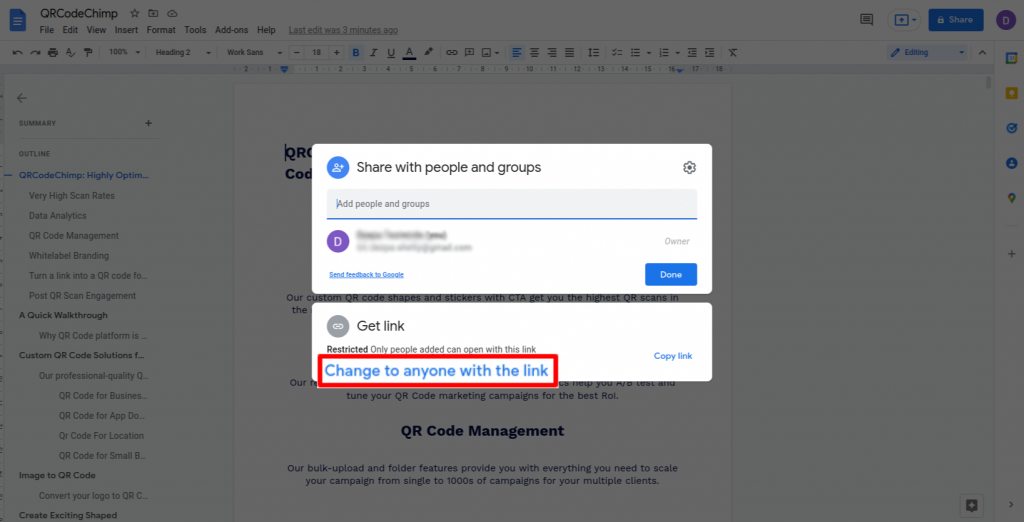1024x522 pixels.
Task: Toggle underline formatting
Action: pos(390,52)
